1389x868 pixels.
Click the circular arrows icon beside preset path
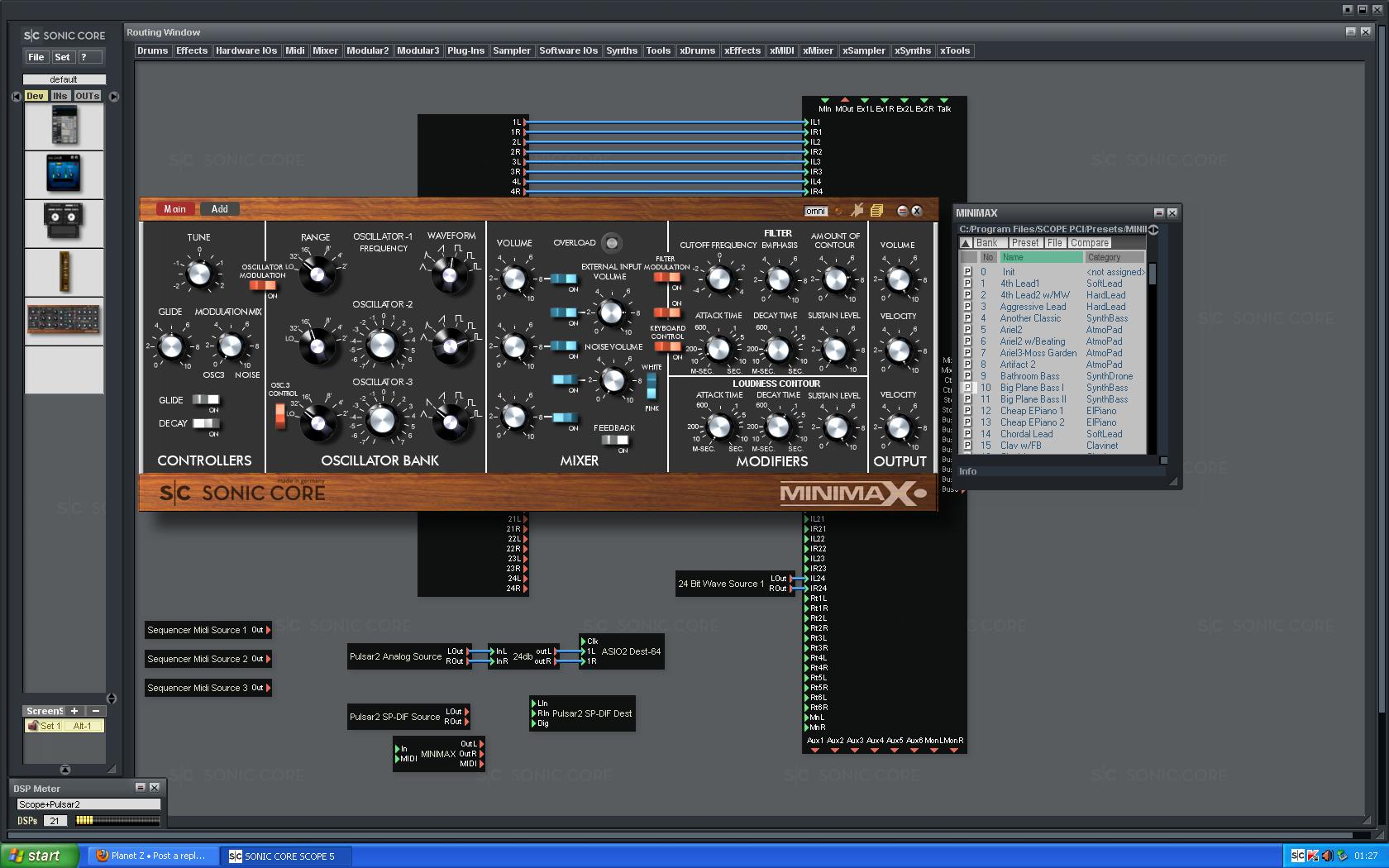click(1153, 229)
